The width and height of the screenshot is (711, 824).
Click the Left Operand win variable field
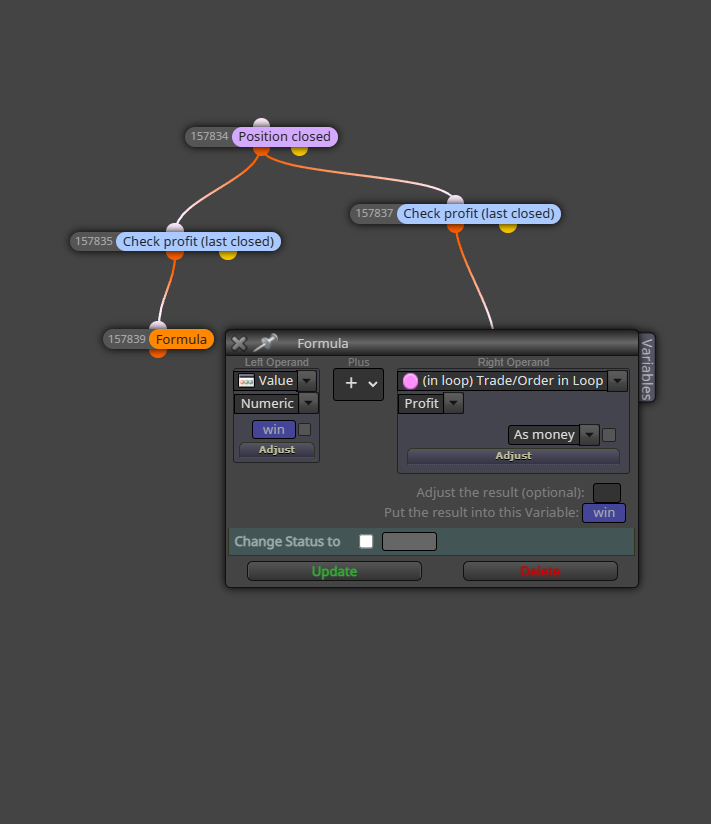pyautogui.click(x=274, y=429)
